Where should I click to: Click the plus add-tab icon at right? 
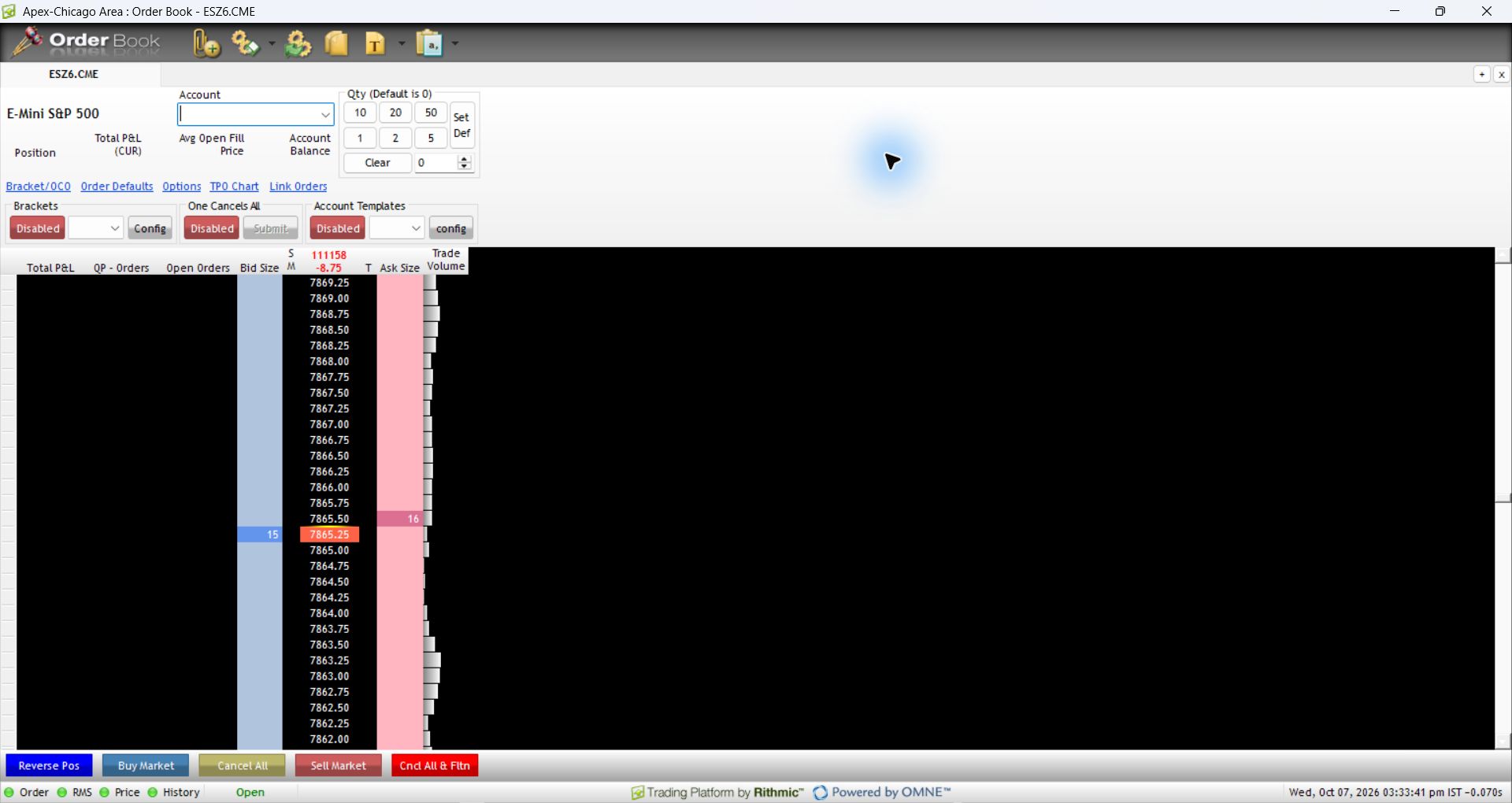(1482, 74)
